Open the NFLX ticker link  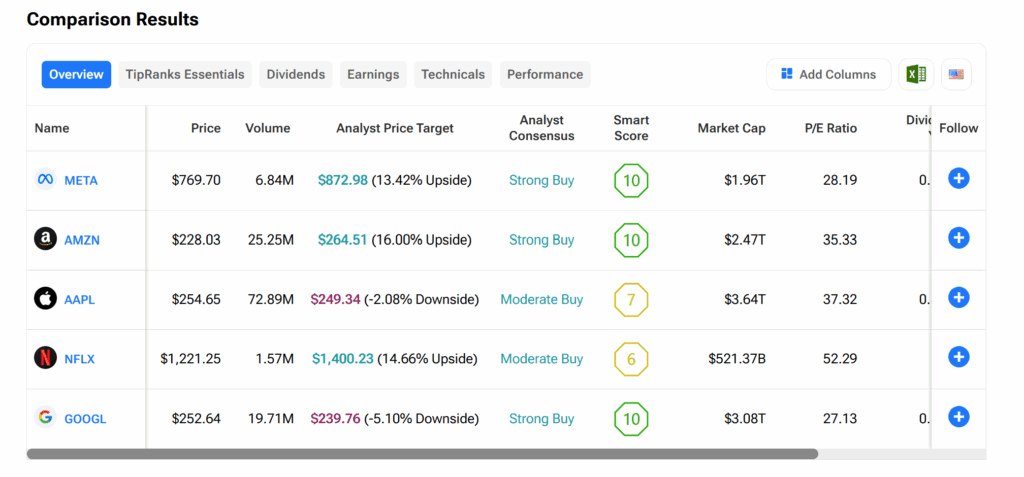click(80, 359)
